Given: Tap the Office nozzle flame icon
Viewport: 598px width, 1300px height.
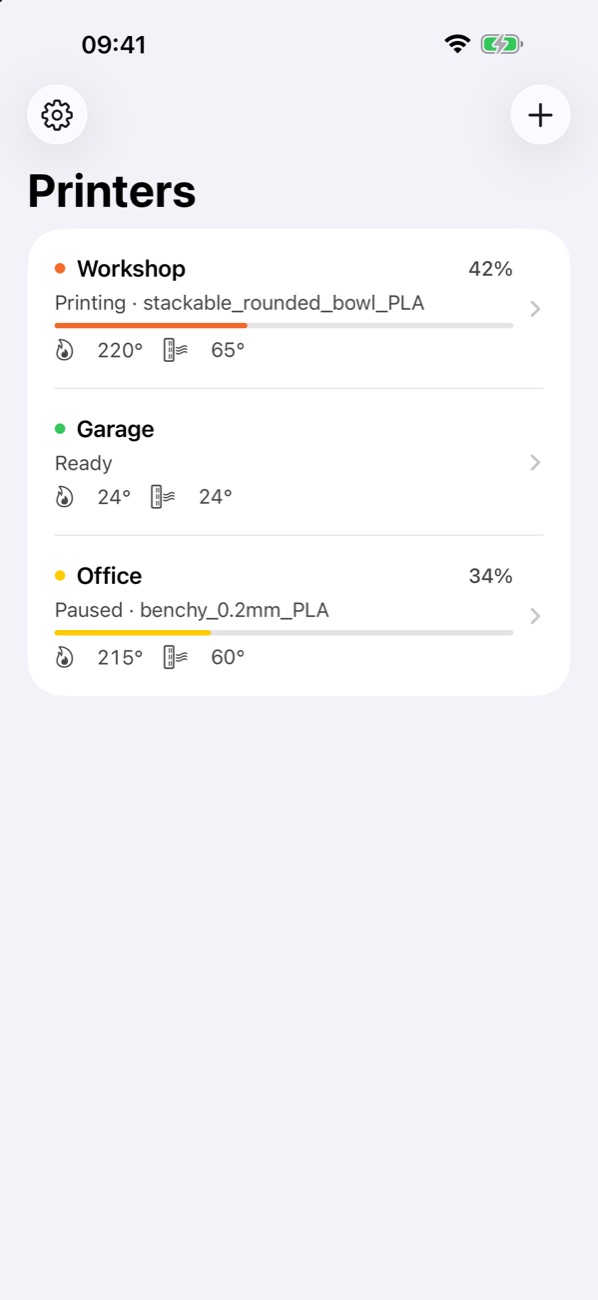Looking at the screenshot, I should [x=65, y=657].
